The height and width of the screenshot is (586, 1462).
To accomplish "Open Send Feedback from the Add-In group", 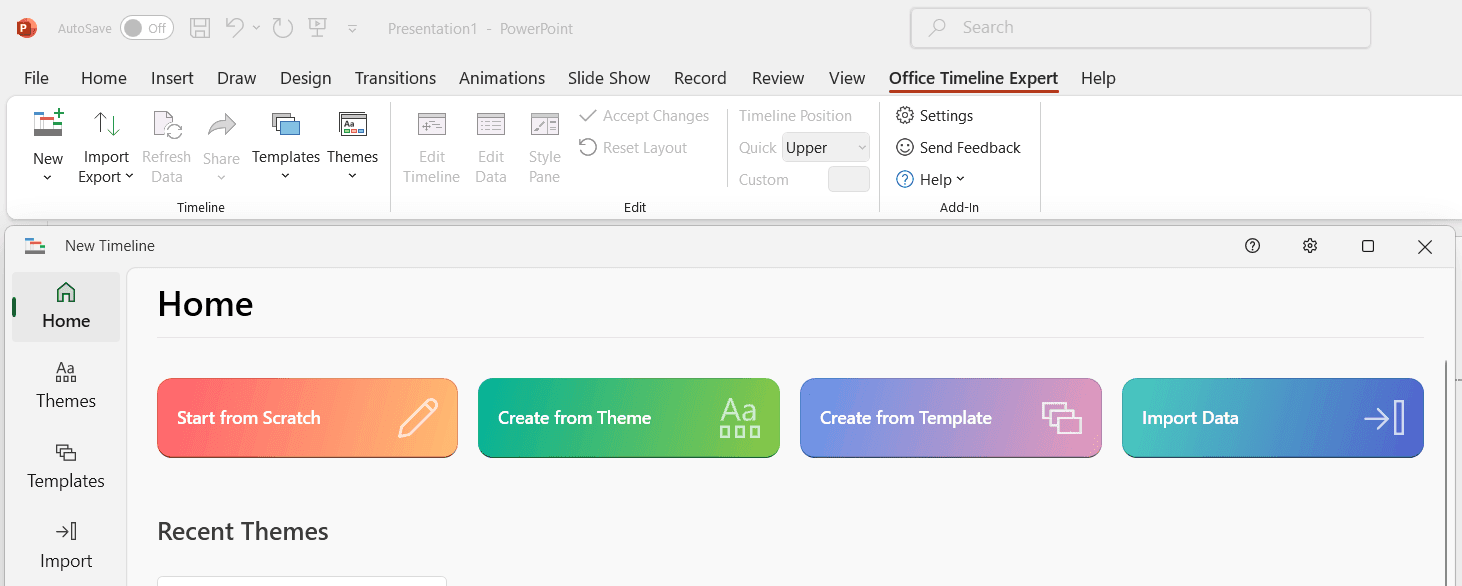I will click(958, 147).
